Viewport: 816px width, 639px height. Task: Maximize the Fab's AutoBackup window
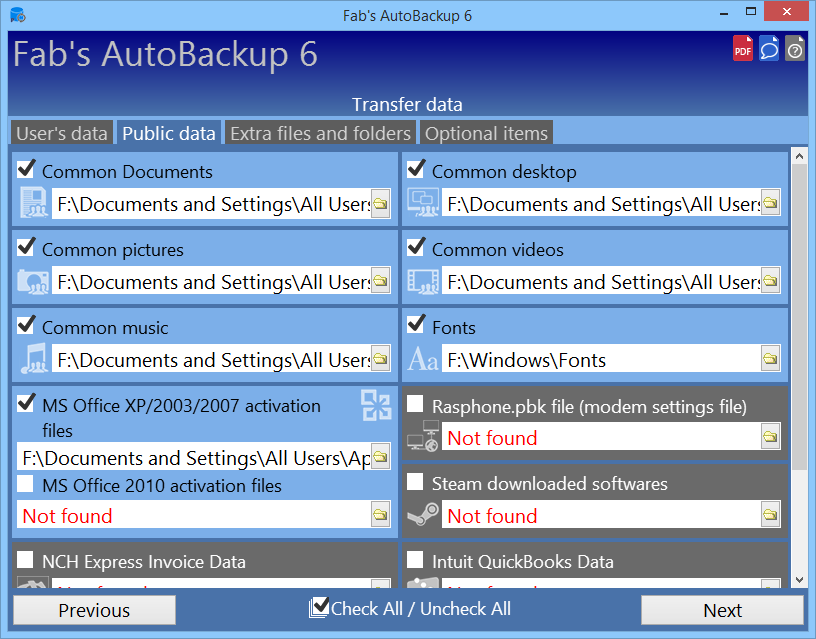pos(750,11)
